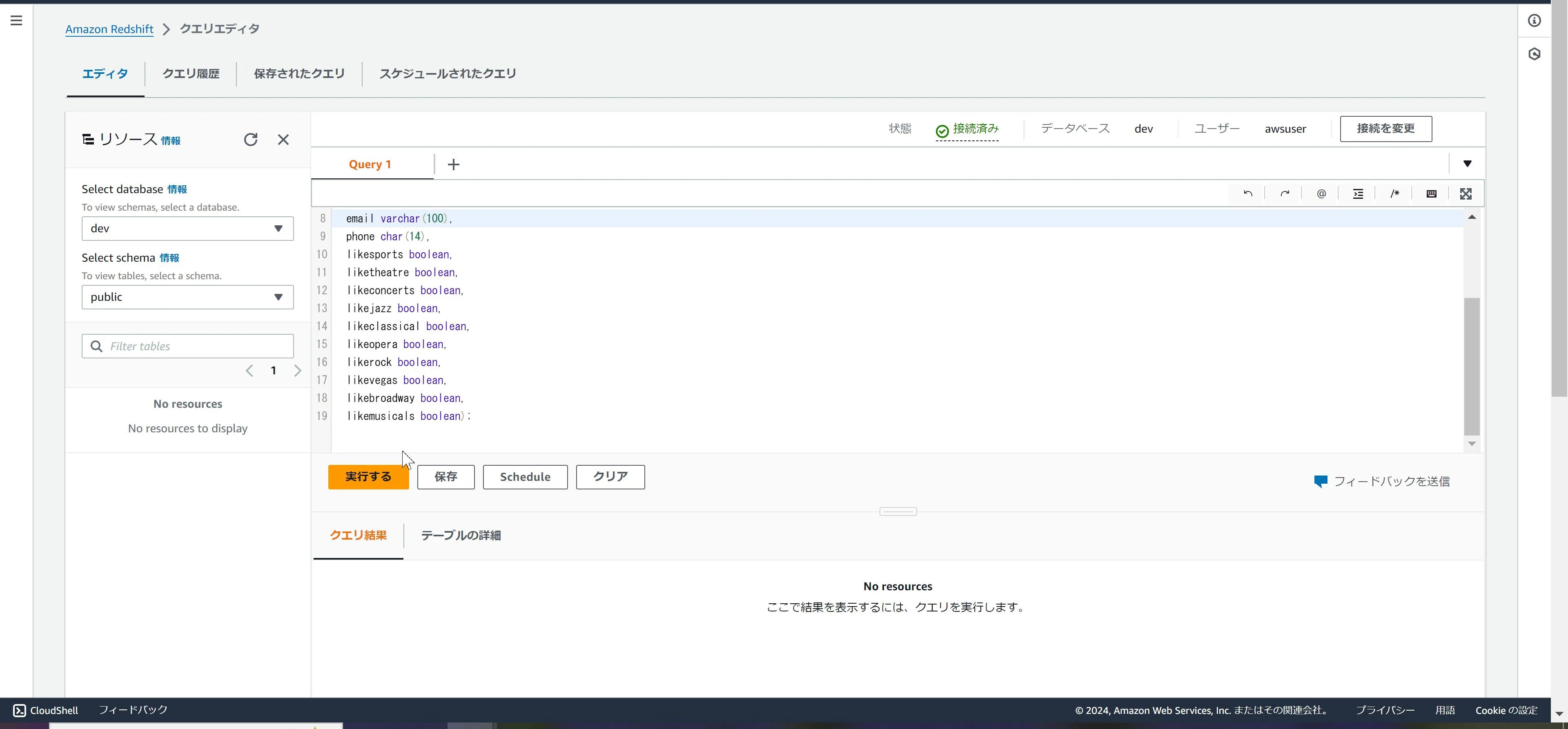Refresh the resources panel
Image resolution: width=1568 pixels, height=729 pixels.
pyautogui.click(x=251, y=139)
